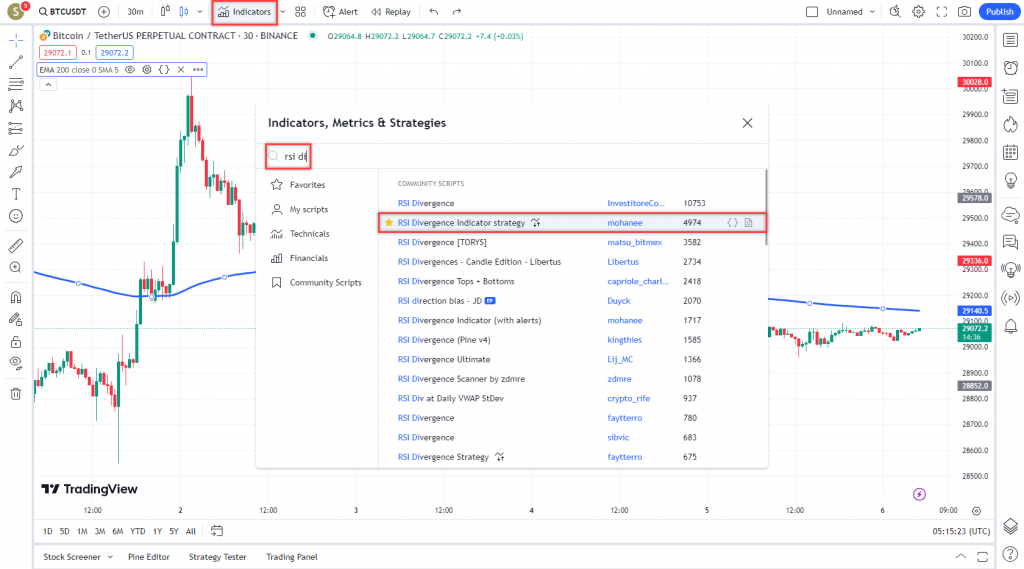Redo the last chart action
1024x569 pixels.
[456, 12]
